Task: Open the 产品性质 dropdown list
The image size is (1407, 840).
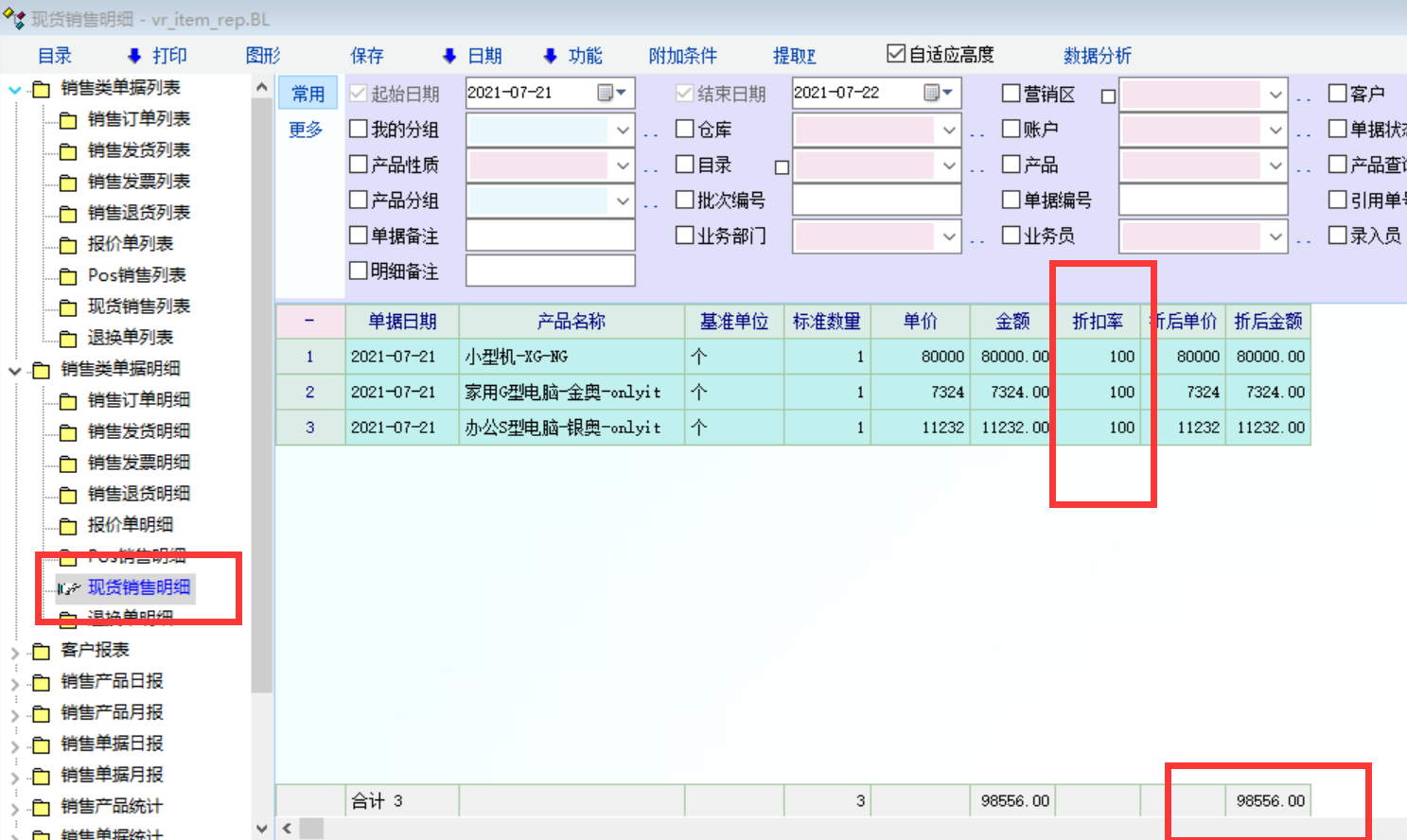Action: coord(623,166)
